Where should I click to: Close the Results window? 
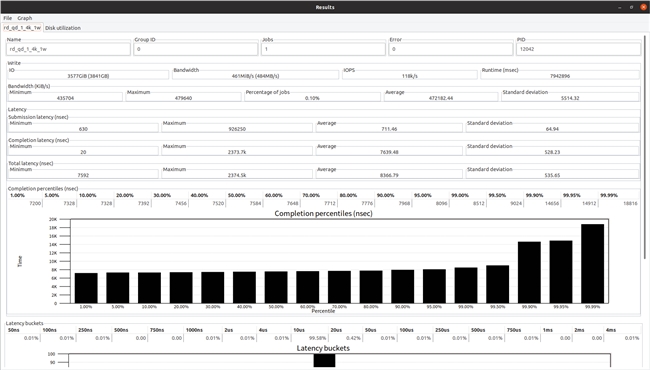click(x=643, y=7)
